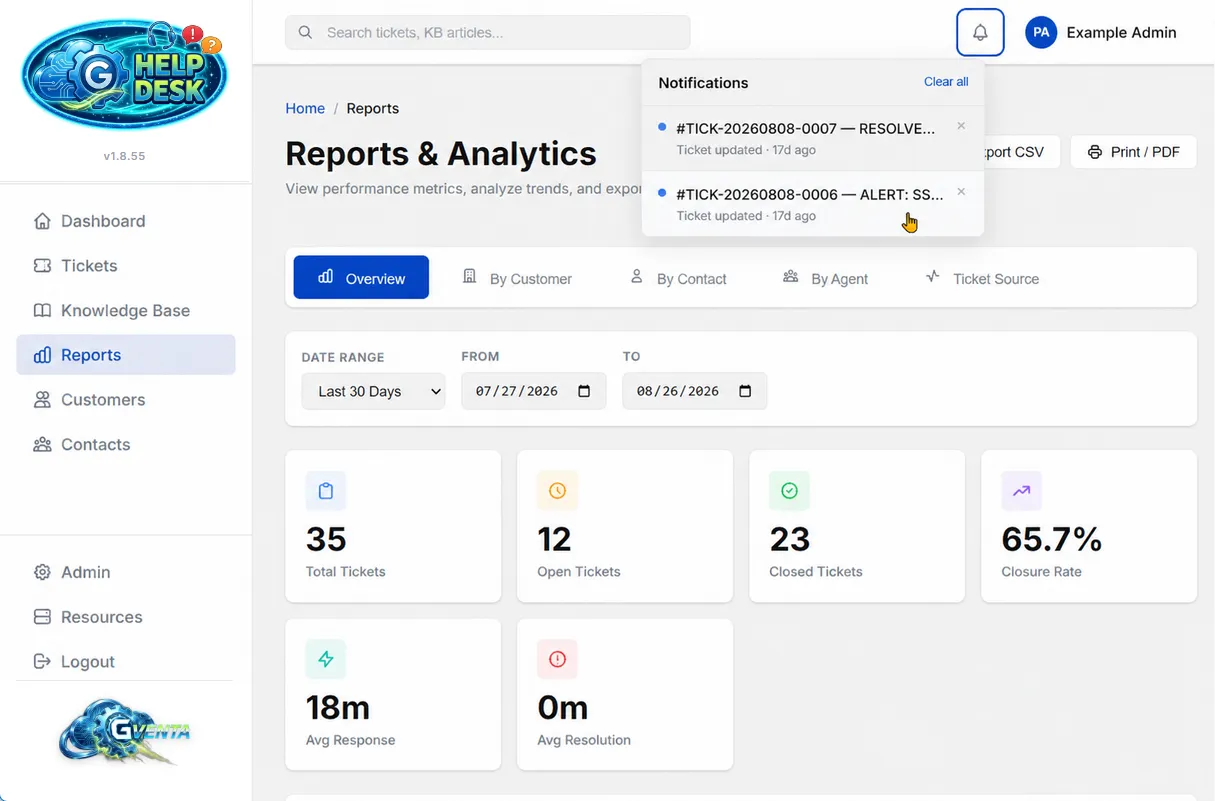Click the Print / PDF button
Image resolution: width=1215 pixels, height=801 pixels.
[x=1133, y=152]
